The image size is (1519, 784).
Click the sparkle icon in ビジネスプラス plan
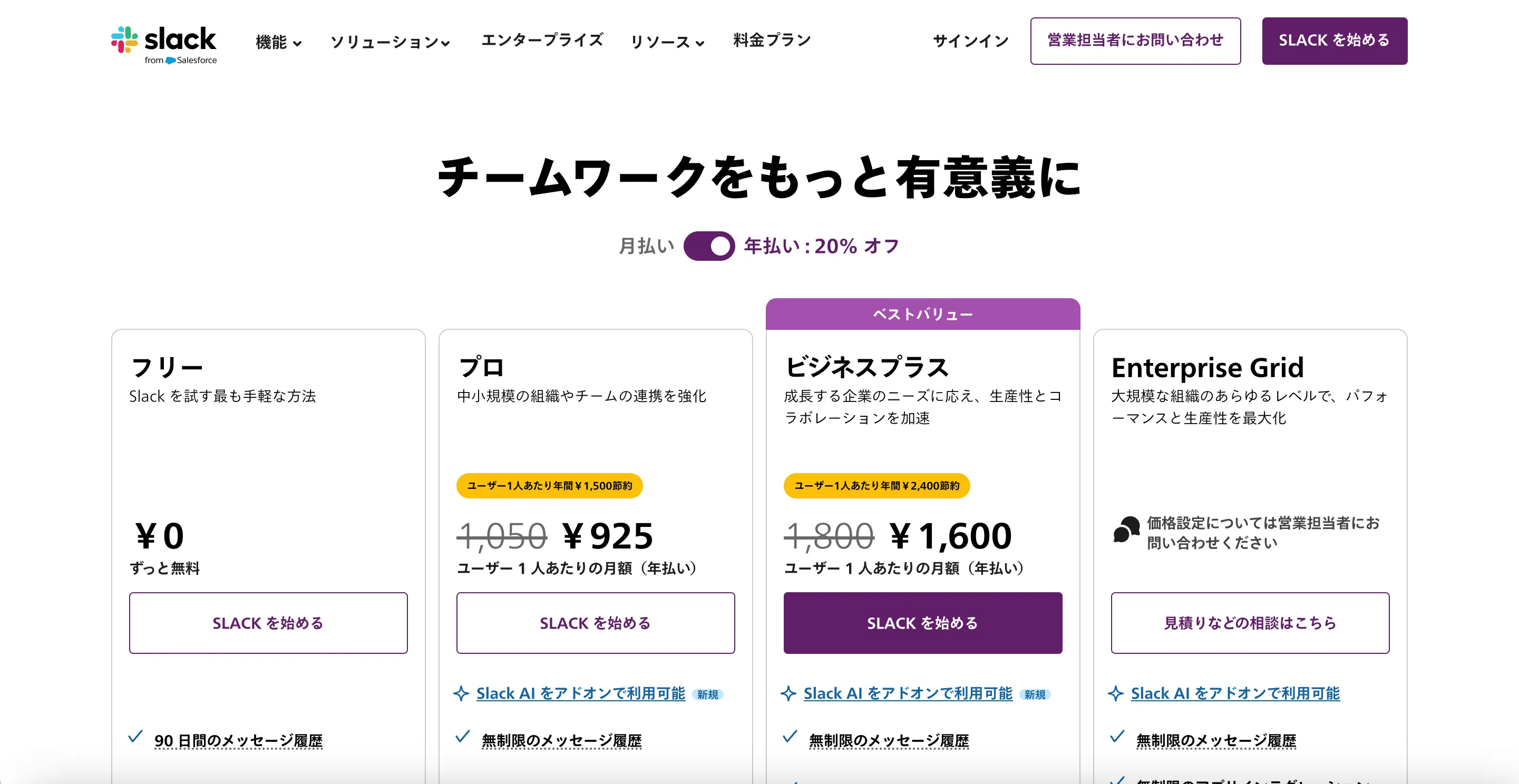coord(788,694)
